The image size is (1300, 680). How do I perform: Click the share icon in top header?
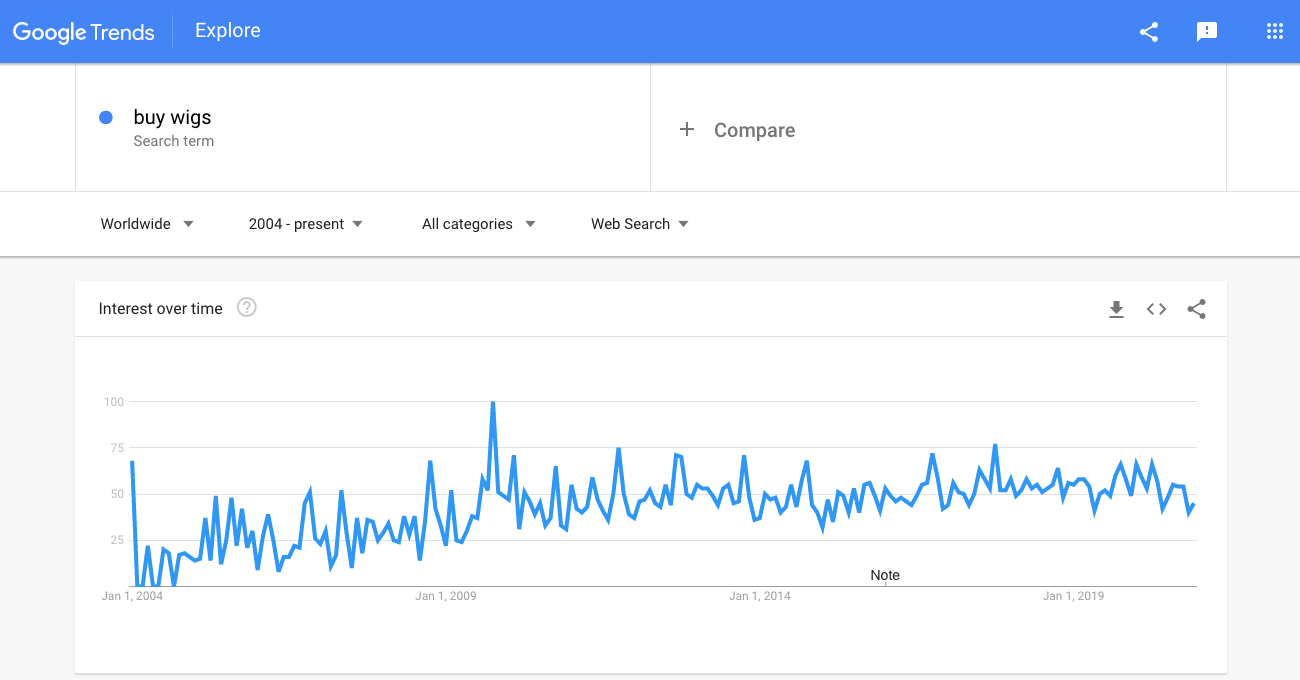pyautogui.click(x=1149, y=32)
